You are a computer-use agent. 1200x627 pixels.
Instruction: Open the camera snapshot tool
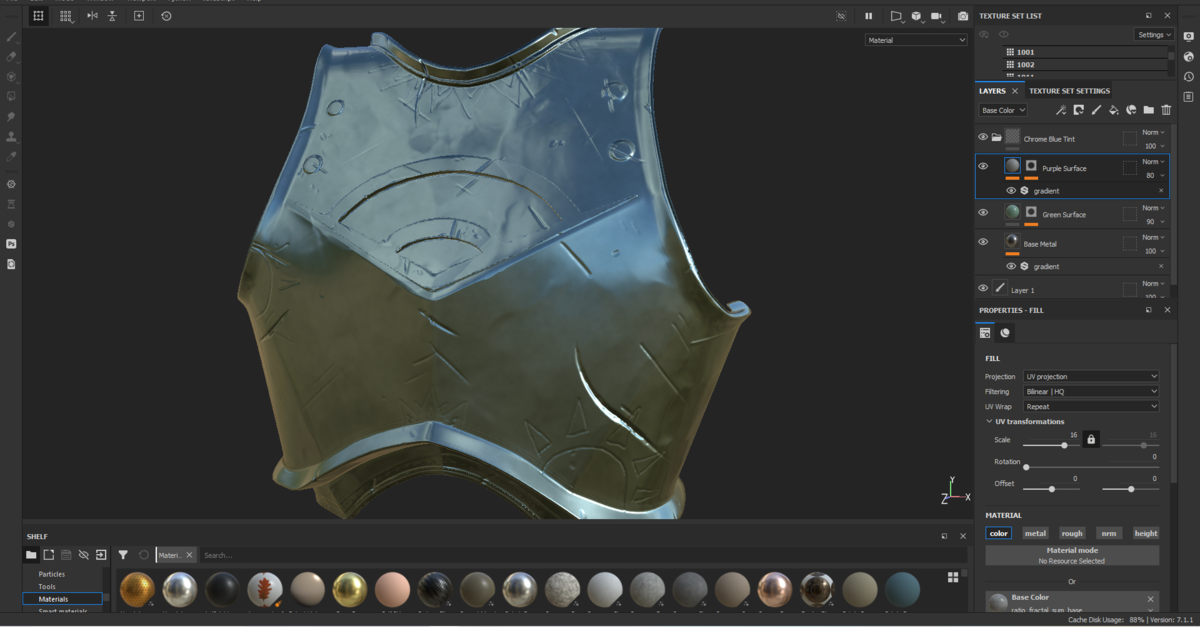click(962, 15)
